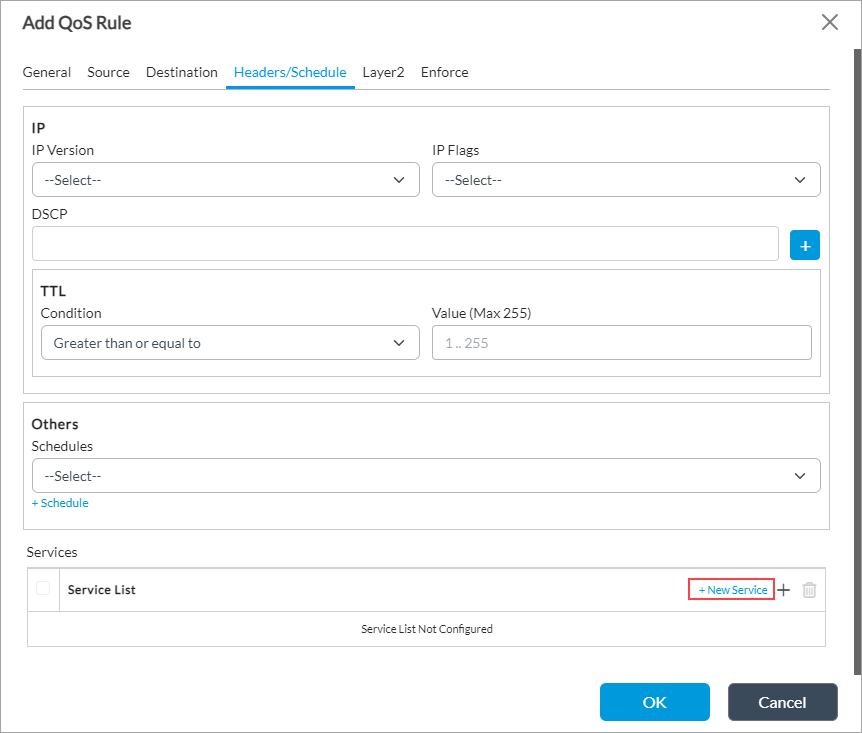Go to the Source tab
This screenshot has height=733, width=862.
108,72
